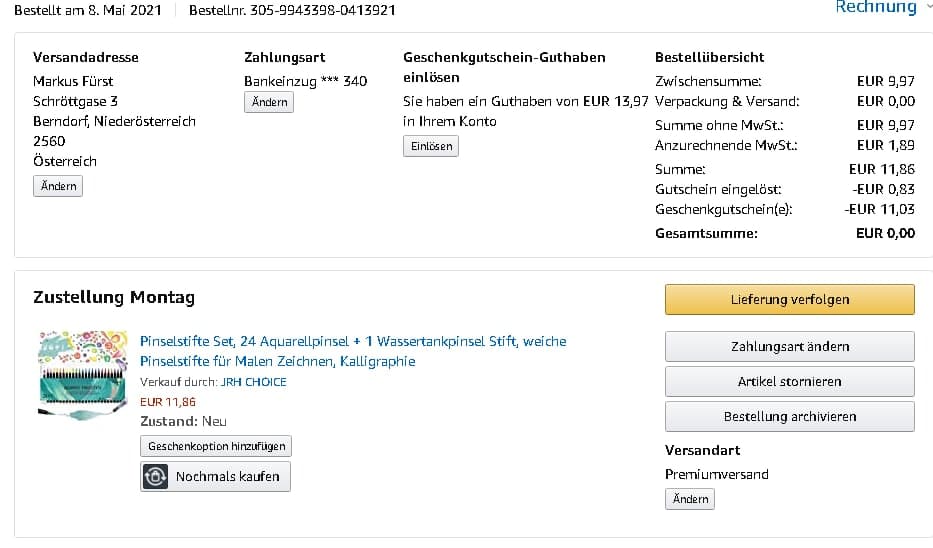
Task: Click Ändern below Bankeinzug payment method
Action: coord(269,102)
